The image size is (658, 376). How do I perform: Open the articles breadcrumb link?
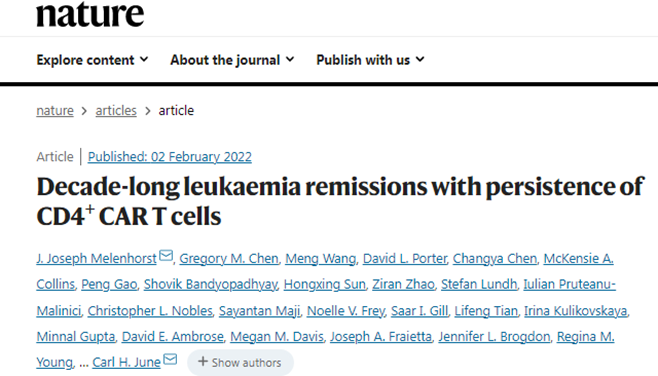[x=116, y=110]
